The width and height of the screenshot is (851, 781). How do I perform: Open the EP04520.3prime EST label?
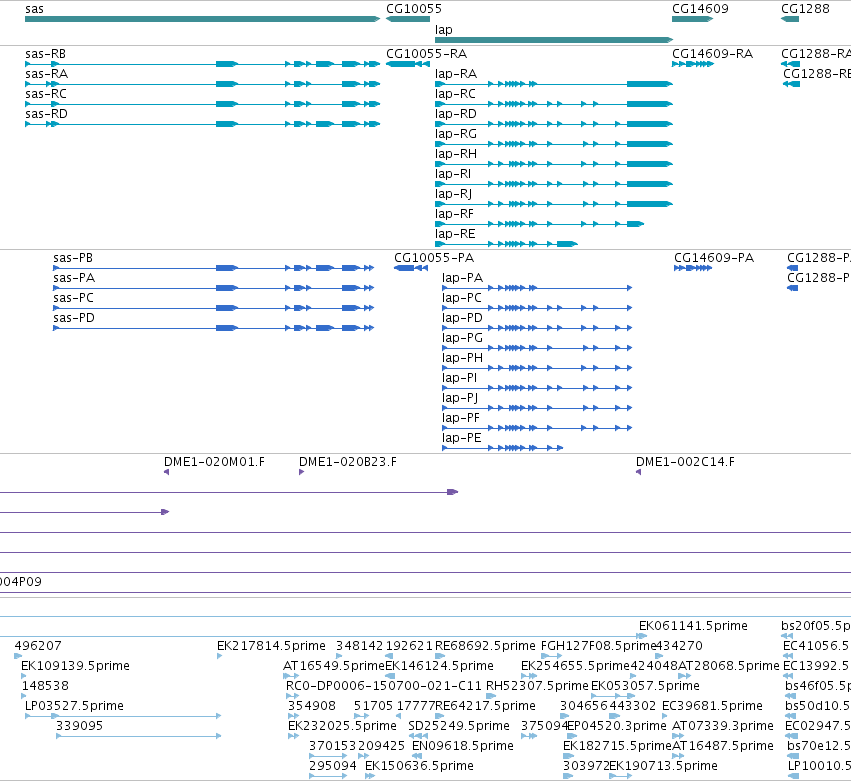[617, 726]
